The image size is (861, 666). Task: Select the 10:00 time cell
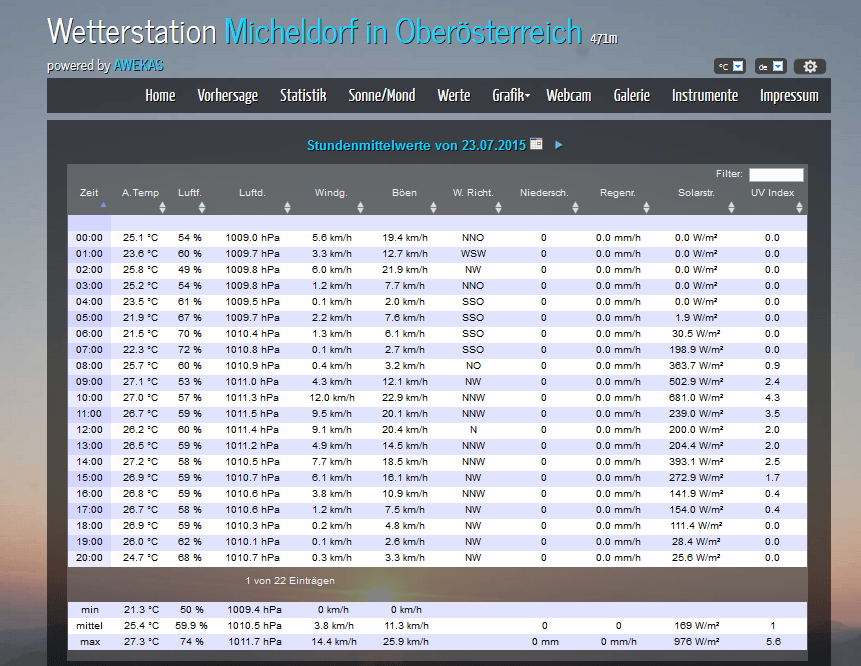89,398
